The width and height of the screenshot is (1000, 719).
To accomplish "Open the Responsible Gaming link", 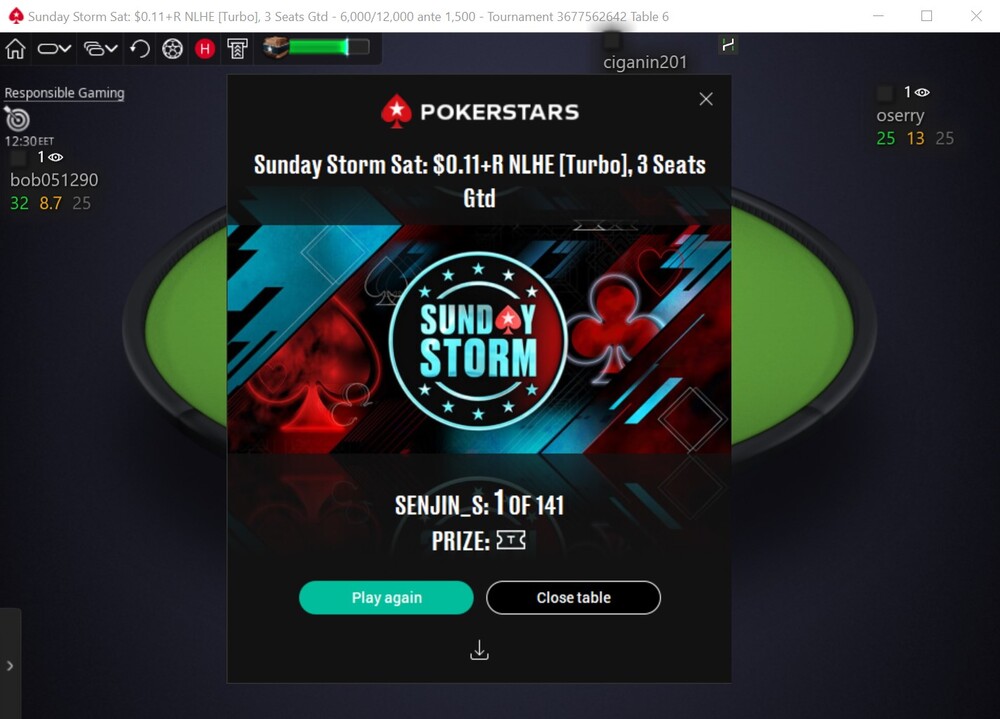I will [x=64, y=93].
